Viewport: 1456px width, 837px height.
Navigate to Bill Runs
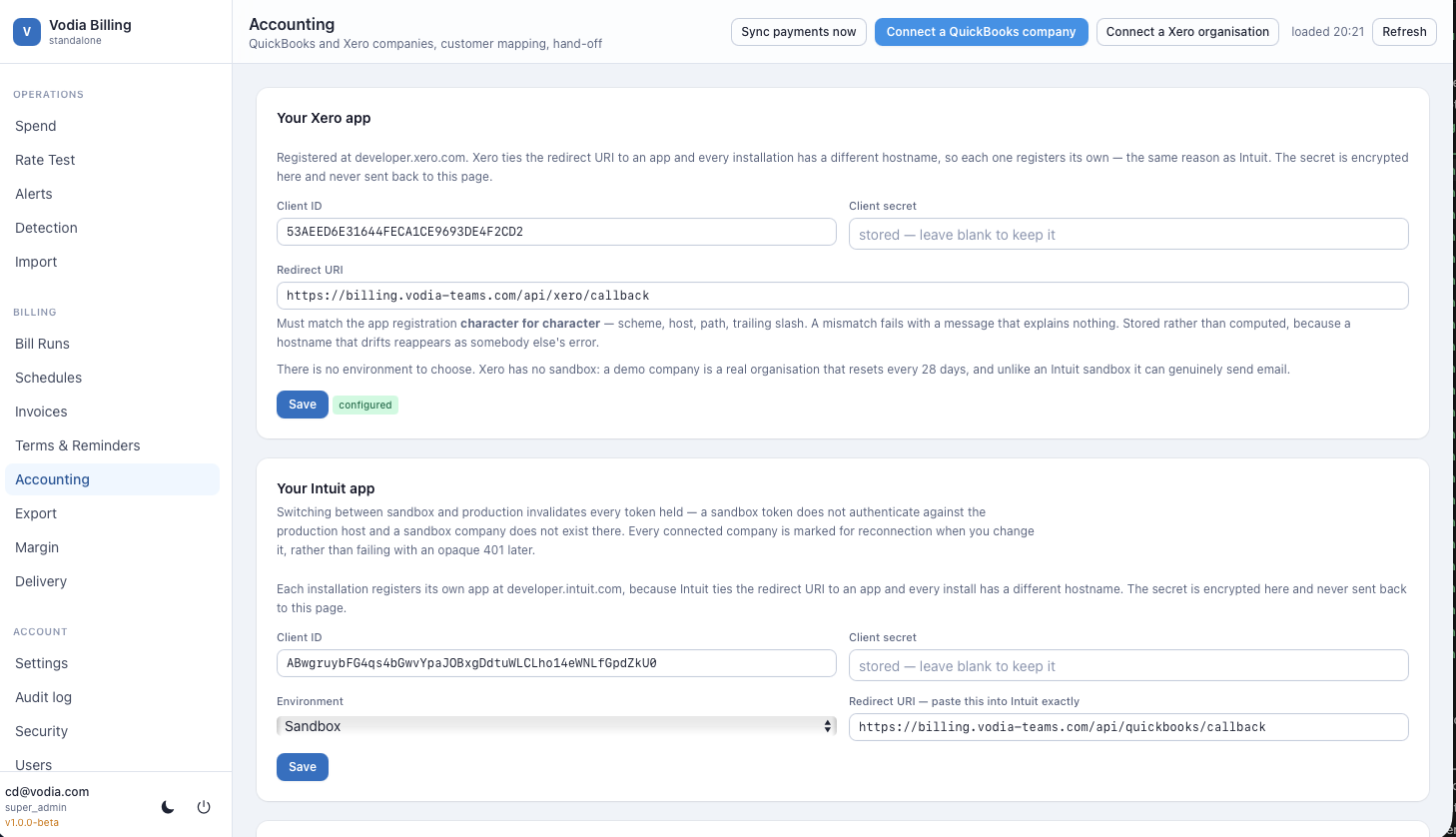tap(112, 344)
